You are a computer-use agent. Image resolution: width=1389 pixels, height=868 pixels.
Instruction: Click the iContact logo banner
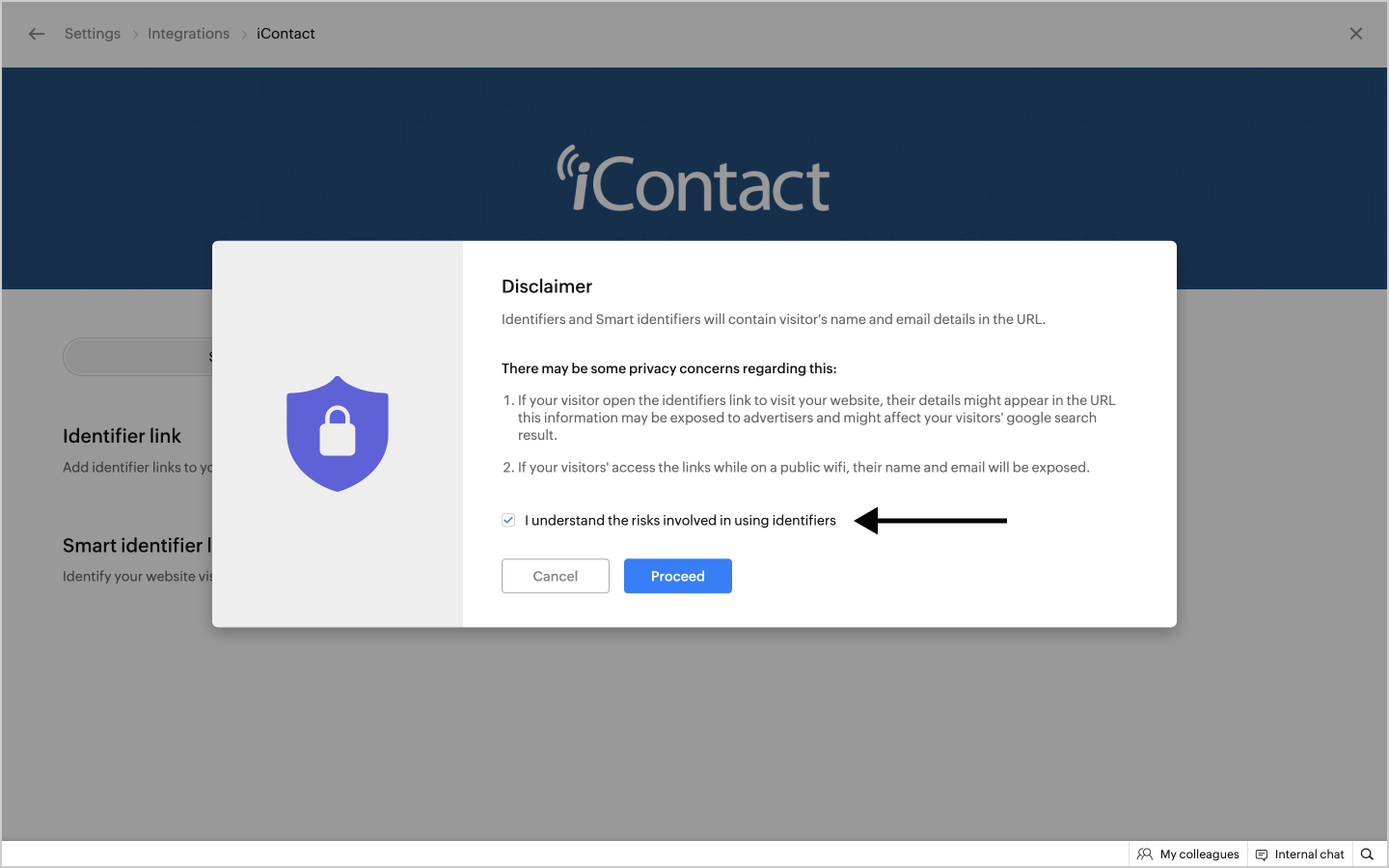coord(694,180)
